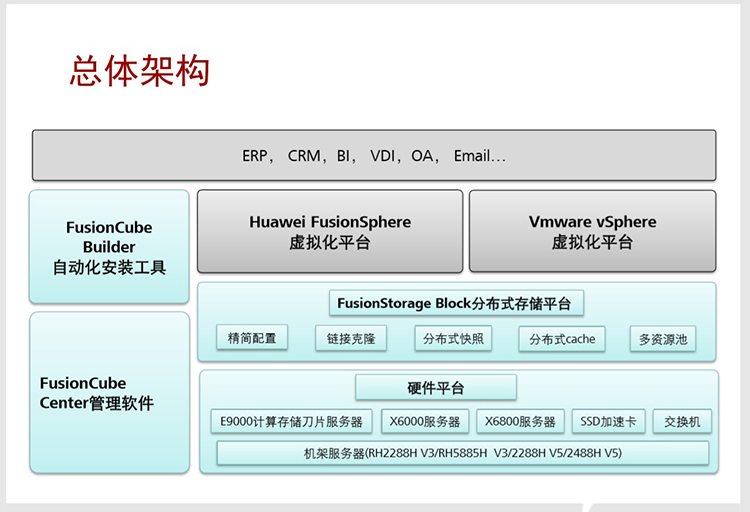Click the FusionCube Builder 自动化安装工具 box
Viewport: 750px width, 512px height.
tap(109, 247)
